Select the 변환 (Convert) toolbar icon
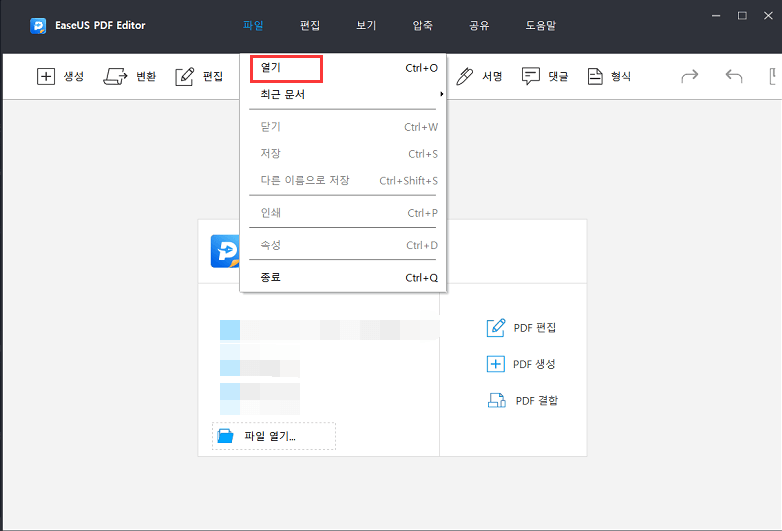 click(116, 76)
